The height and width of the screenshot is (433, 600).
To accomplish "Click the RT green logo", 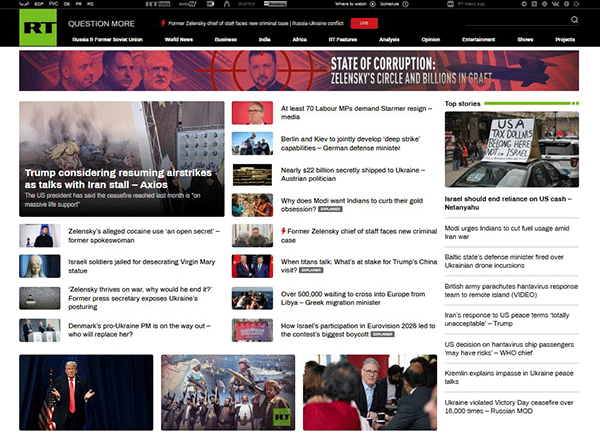I will coord(38,28).
